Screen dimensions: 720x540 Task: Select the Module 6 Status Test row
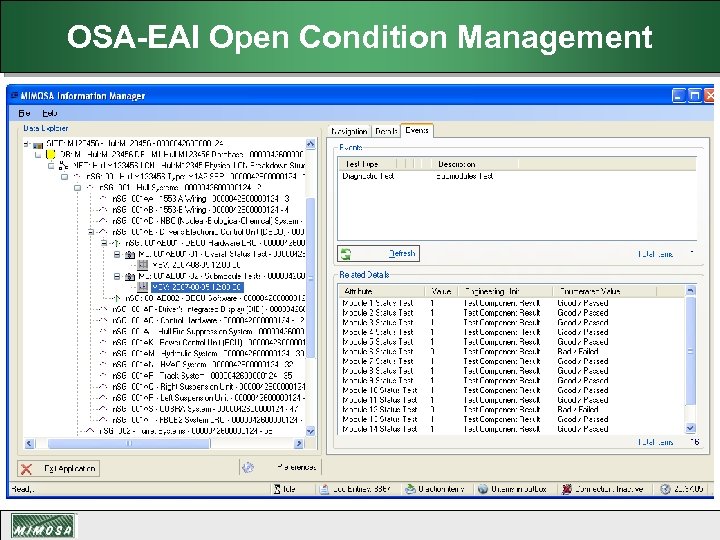tap(512, 352)
